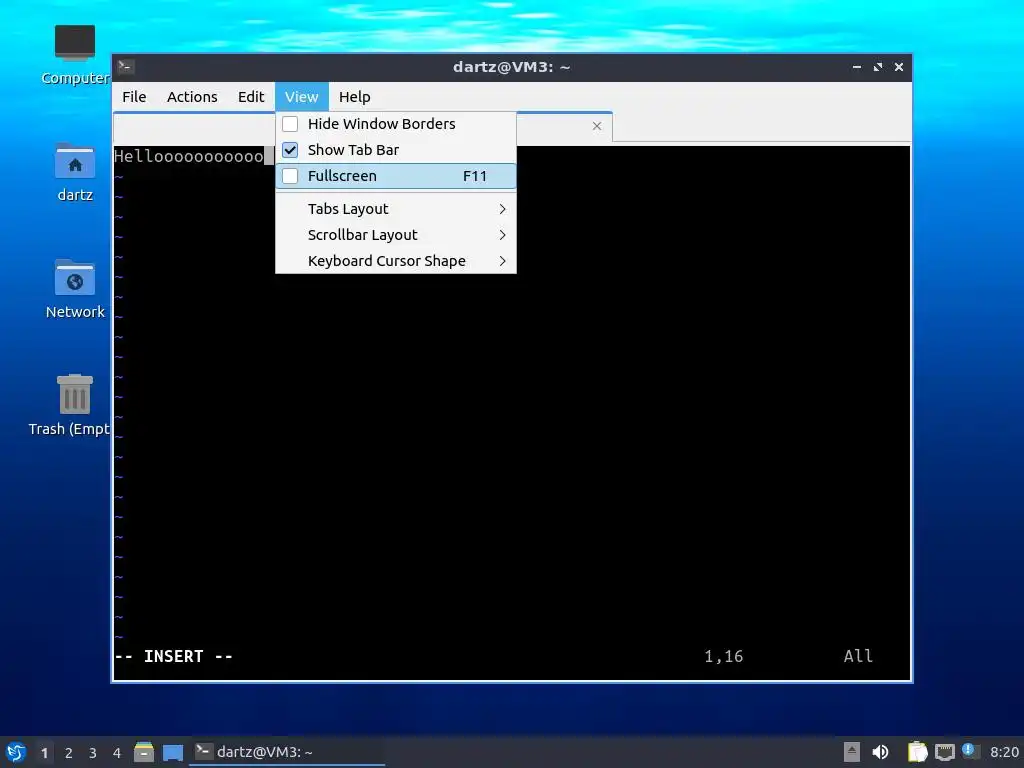Switch to workspace 3
1024x768 pixels.
[93, 753]
